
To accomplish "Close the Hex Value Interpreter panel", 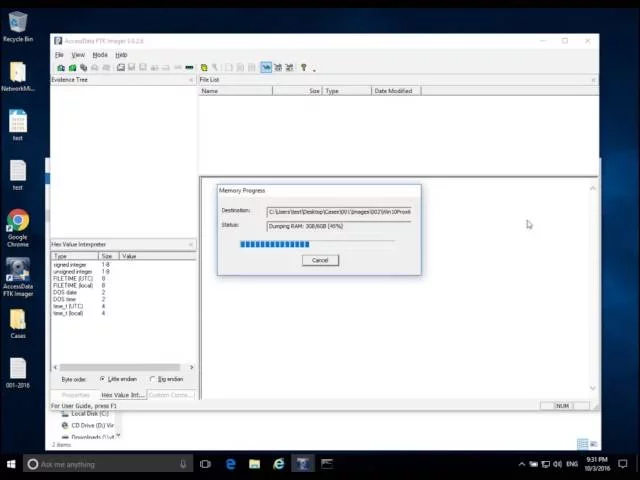I will [191, 244].
